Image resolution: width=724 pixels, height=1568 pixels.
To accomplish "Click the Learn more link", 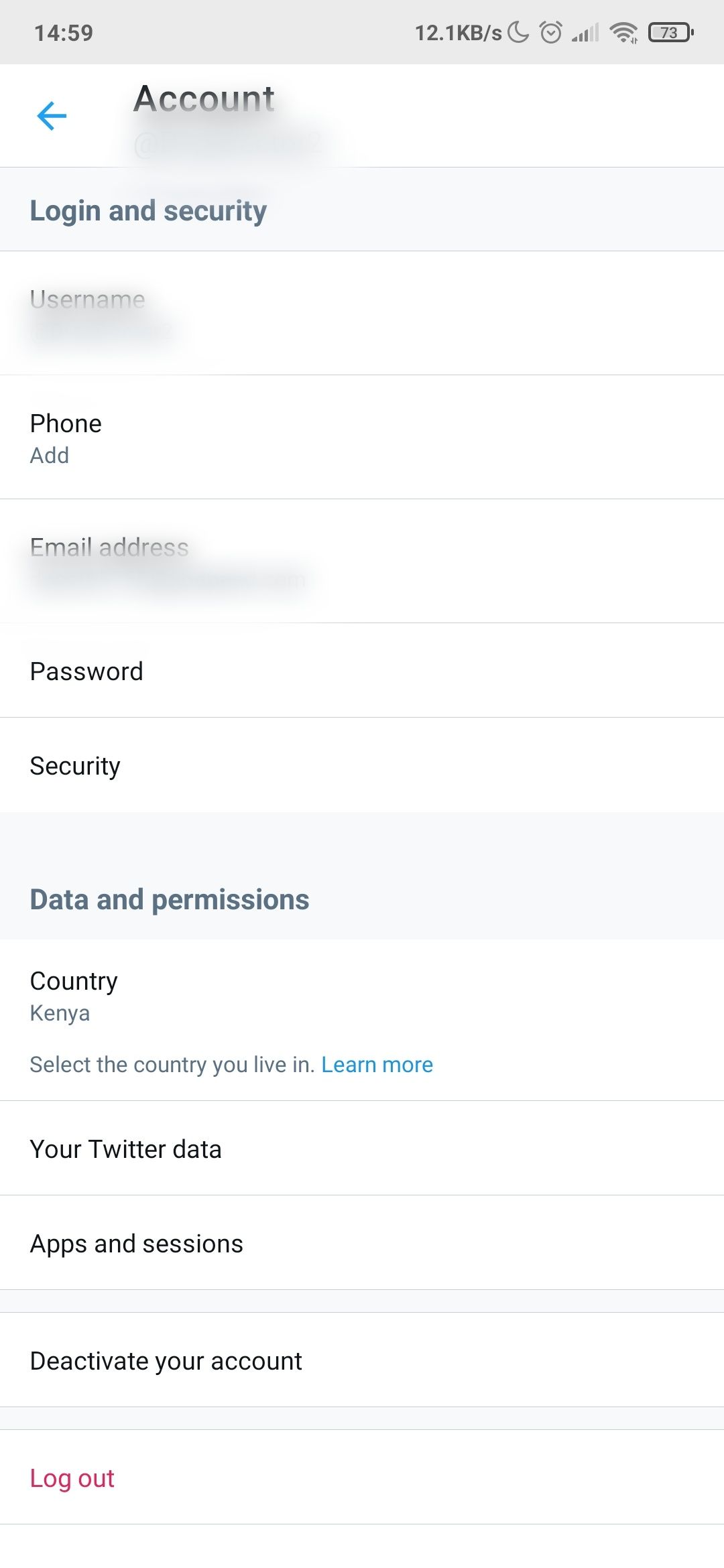I will (x=377, y=1065).
